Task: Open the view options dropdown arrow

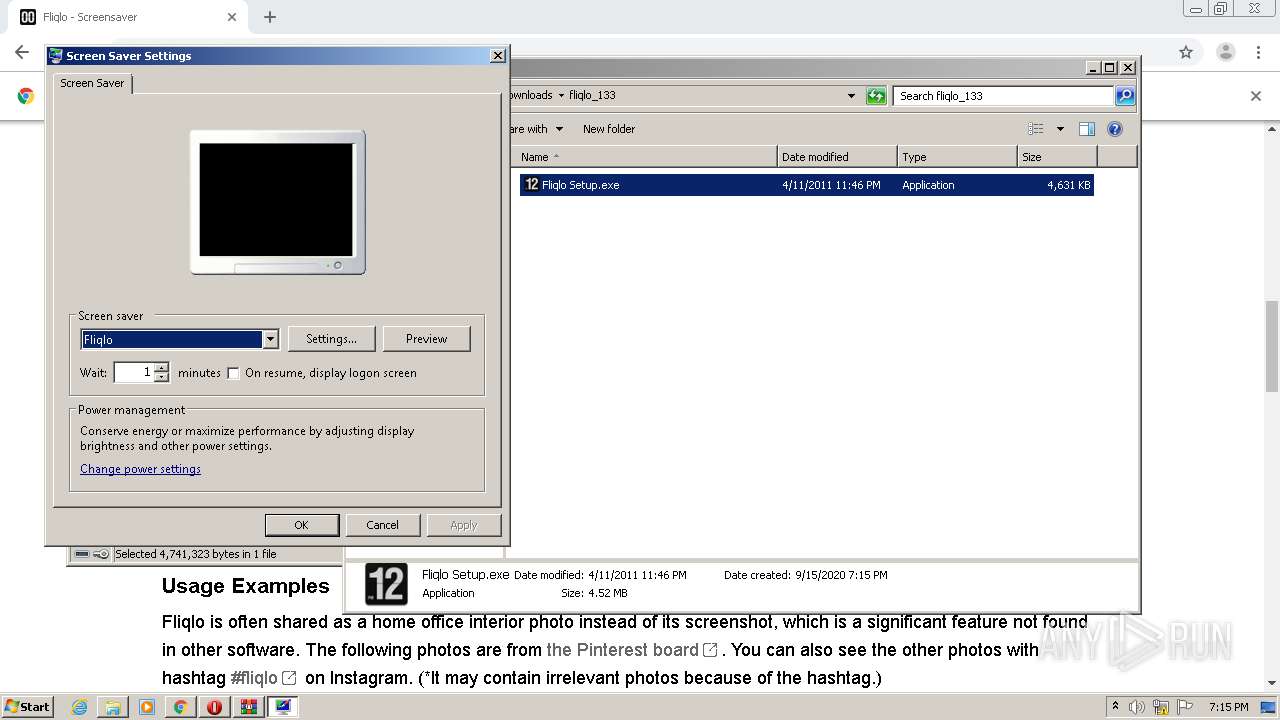Action: pos(1060,129)
